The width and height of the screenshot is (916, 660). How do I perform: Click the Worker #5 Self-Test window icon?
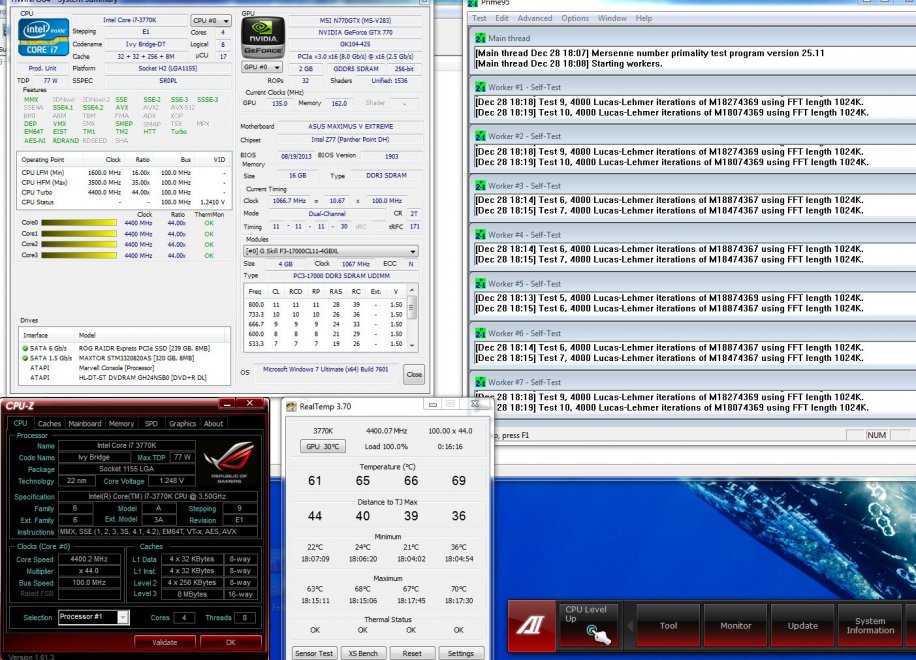tap(480, 283)
